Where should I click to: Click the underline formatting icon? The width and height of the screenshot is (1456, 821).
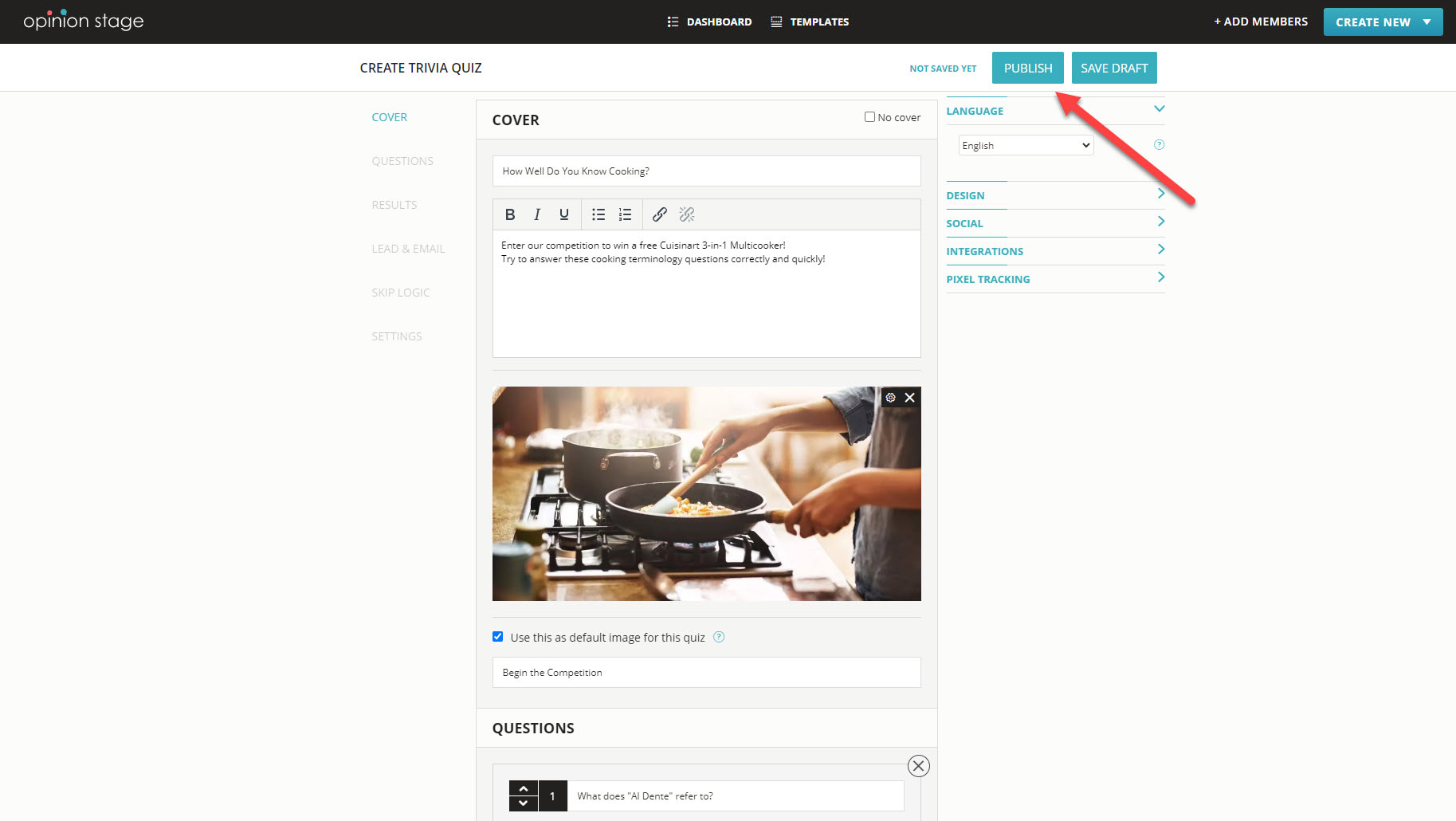tap(564, 214)
